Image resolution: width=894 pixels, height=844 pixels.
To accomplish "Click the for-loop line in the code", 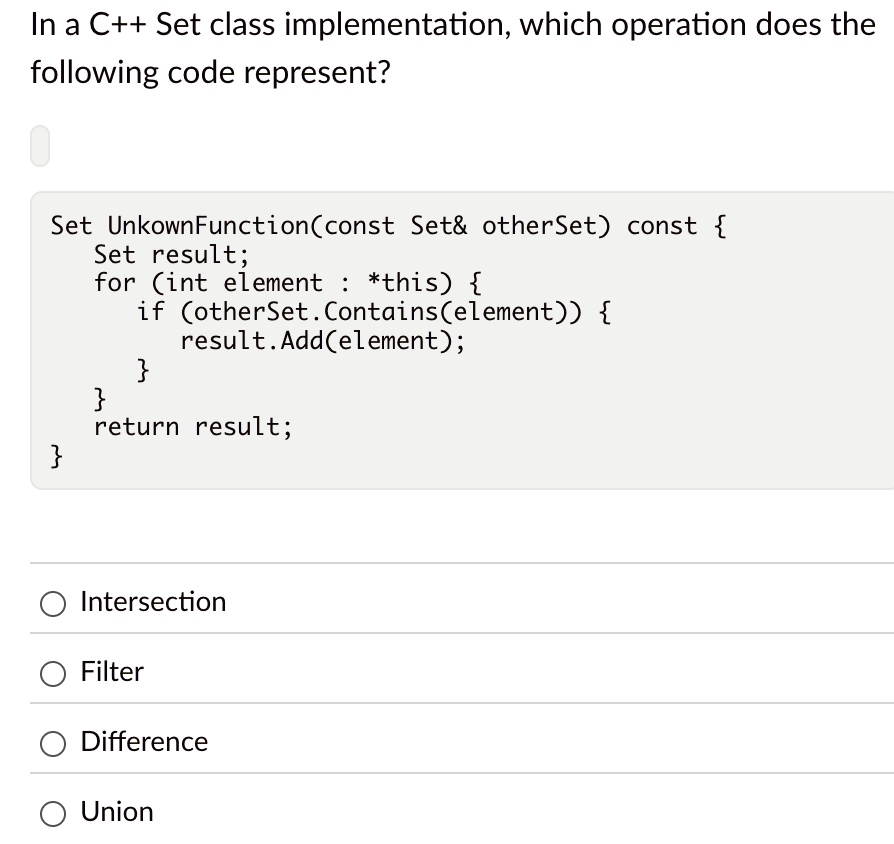I will (x=287, y=282).
